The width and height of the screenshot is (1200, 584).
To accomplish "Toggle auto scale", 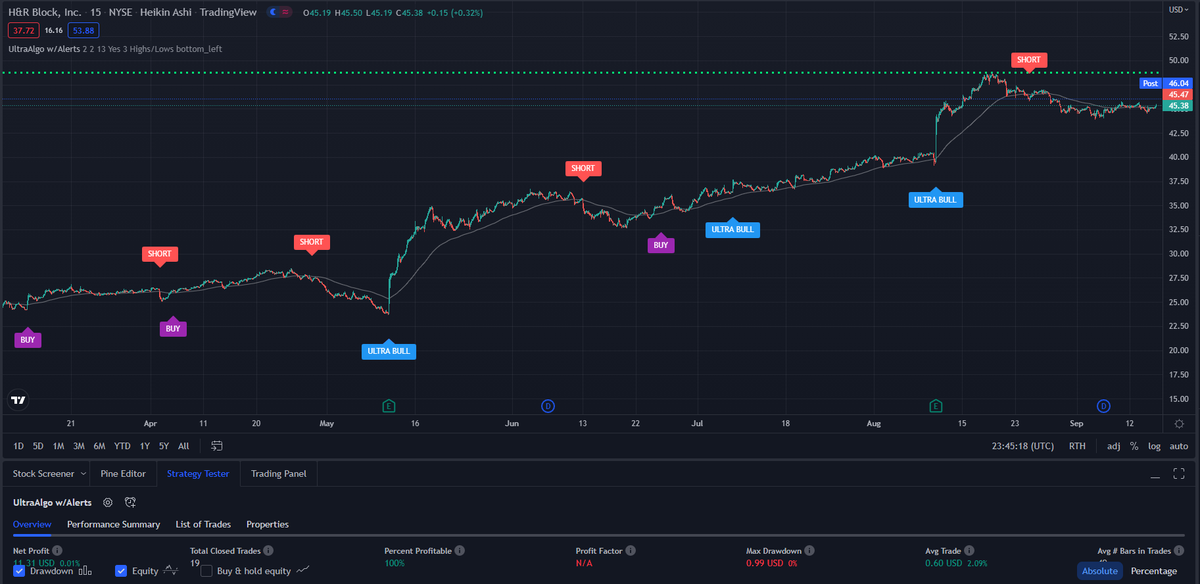I will pos(1179,446).
